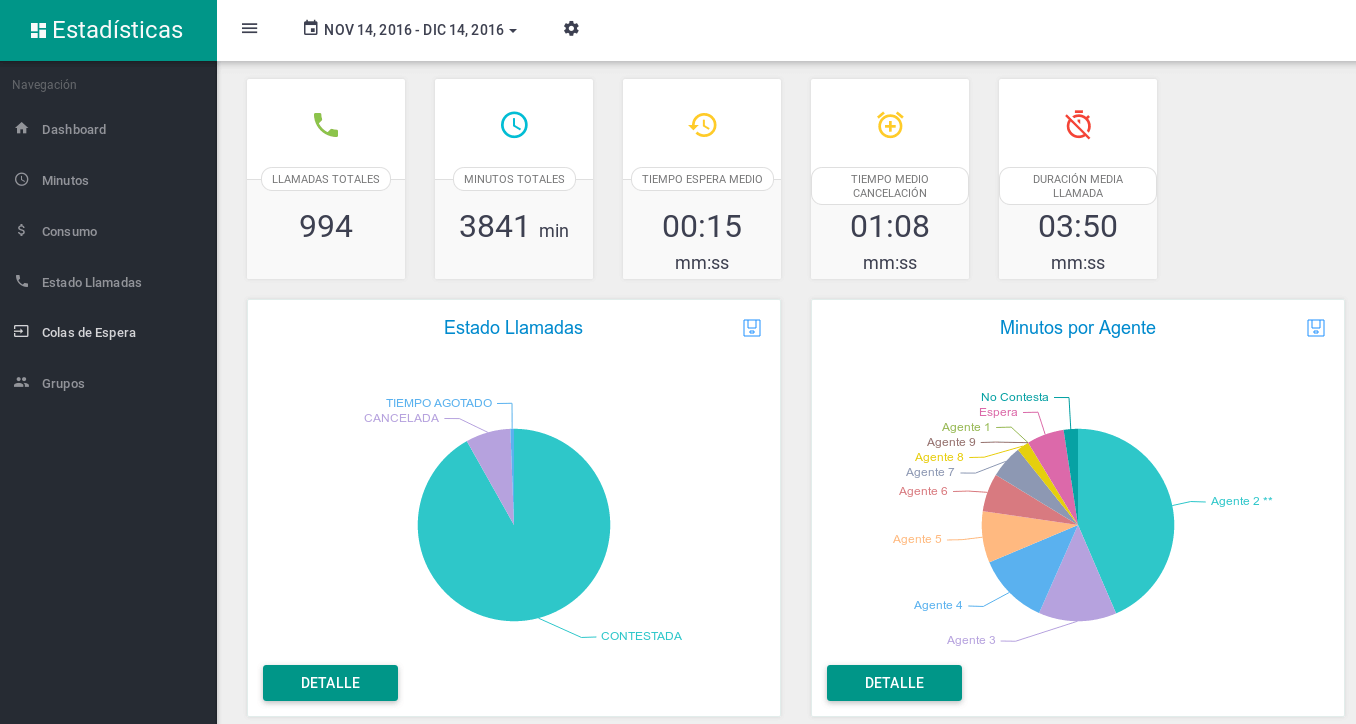Click the DURACIÓN MEDIA LLAMADA label
The width and height of the screenshot is (1356, 724).
coord(1078,186)
